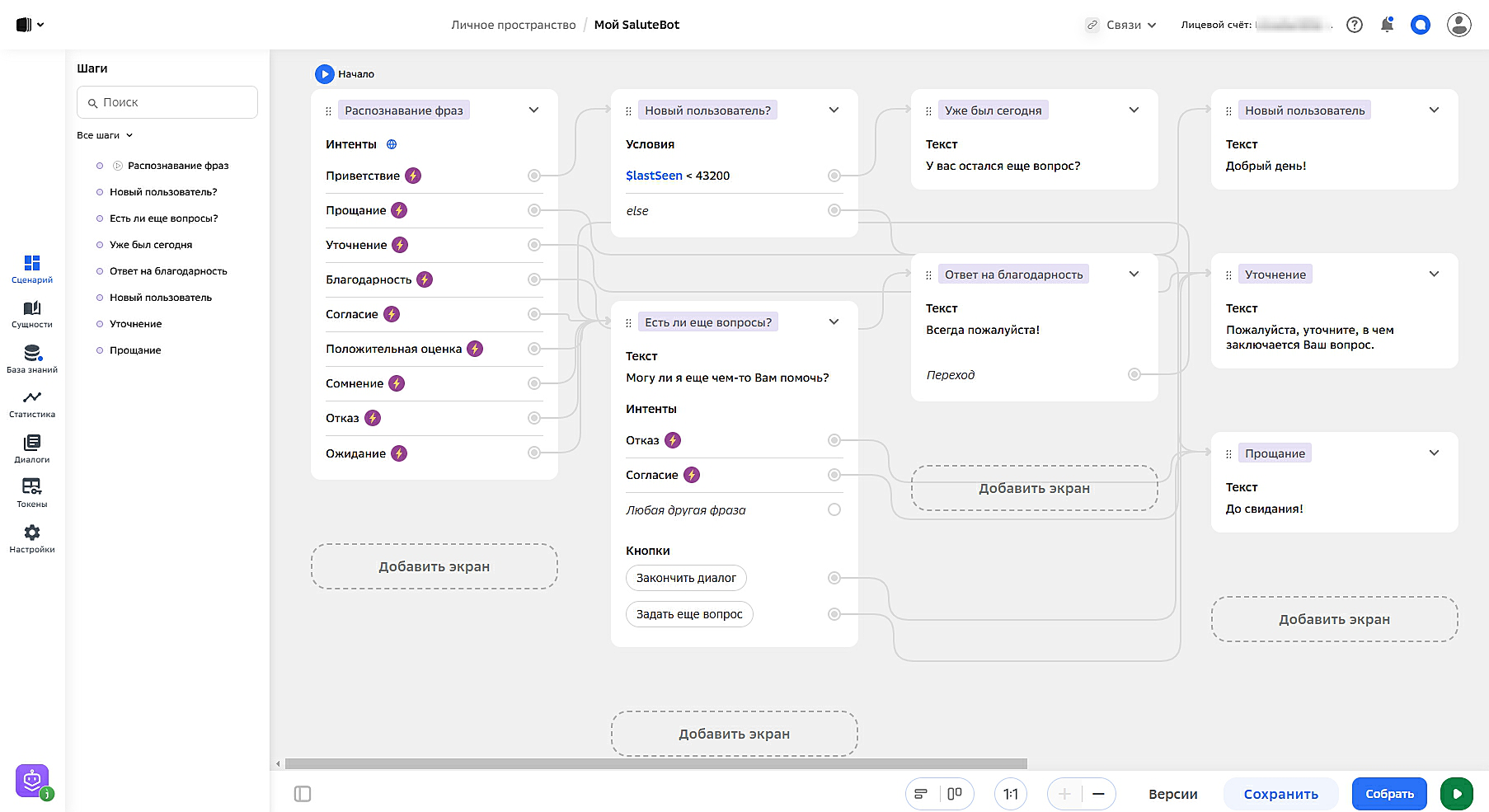
Task: Expand the Все шаги filter dropdown
Action: (x=105, y=135)
